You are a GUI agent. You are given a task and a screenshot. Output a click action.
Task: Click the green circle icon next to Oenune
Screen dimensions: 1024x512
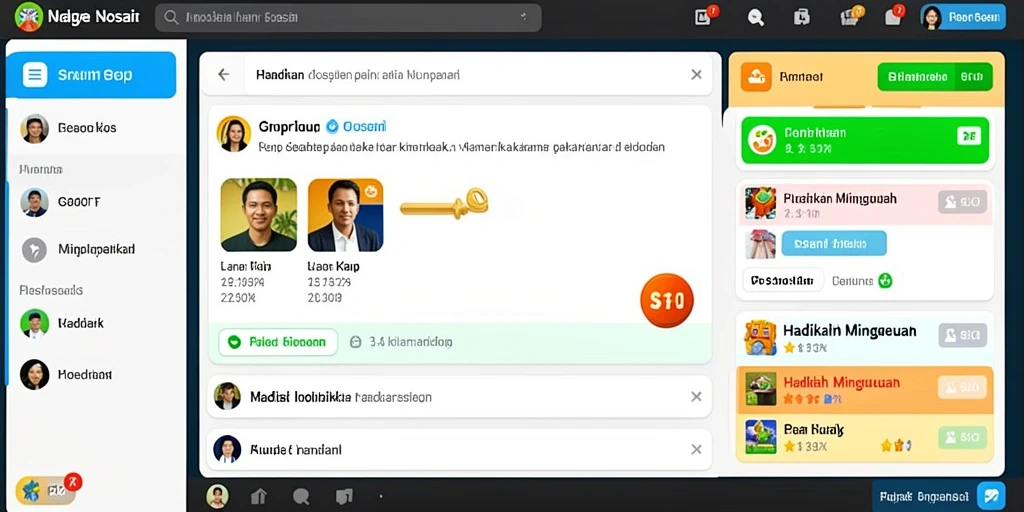click(x=885, y=281)
